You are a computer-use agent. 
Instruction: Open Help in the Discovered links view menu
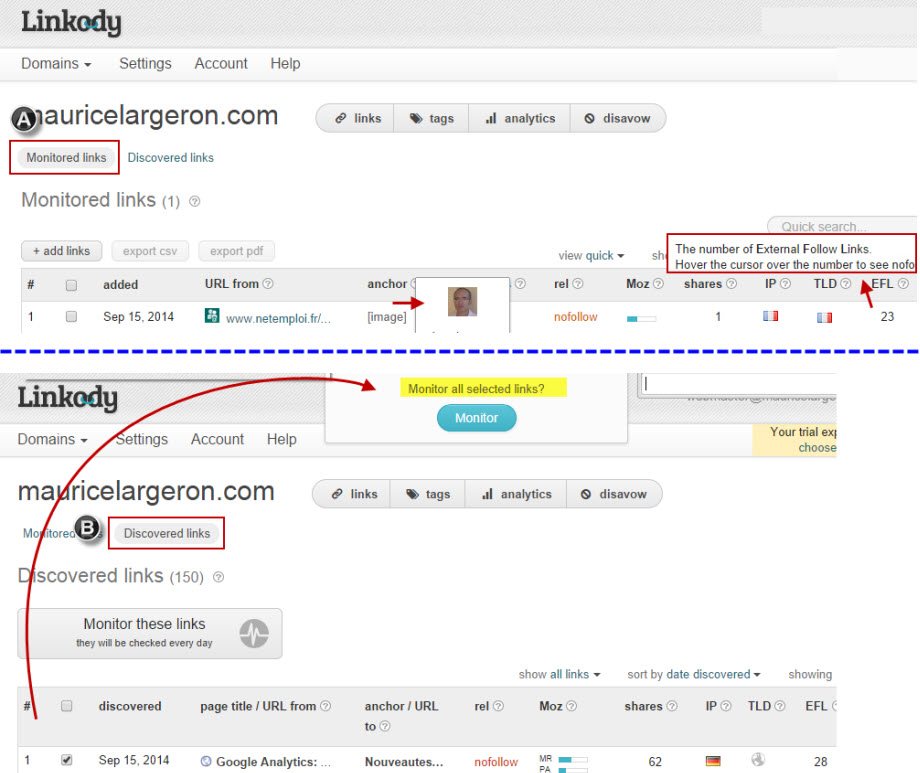(x=282, y=439)
